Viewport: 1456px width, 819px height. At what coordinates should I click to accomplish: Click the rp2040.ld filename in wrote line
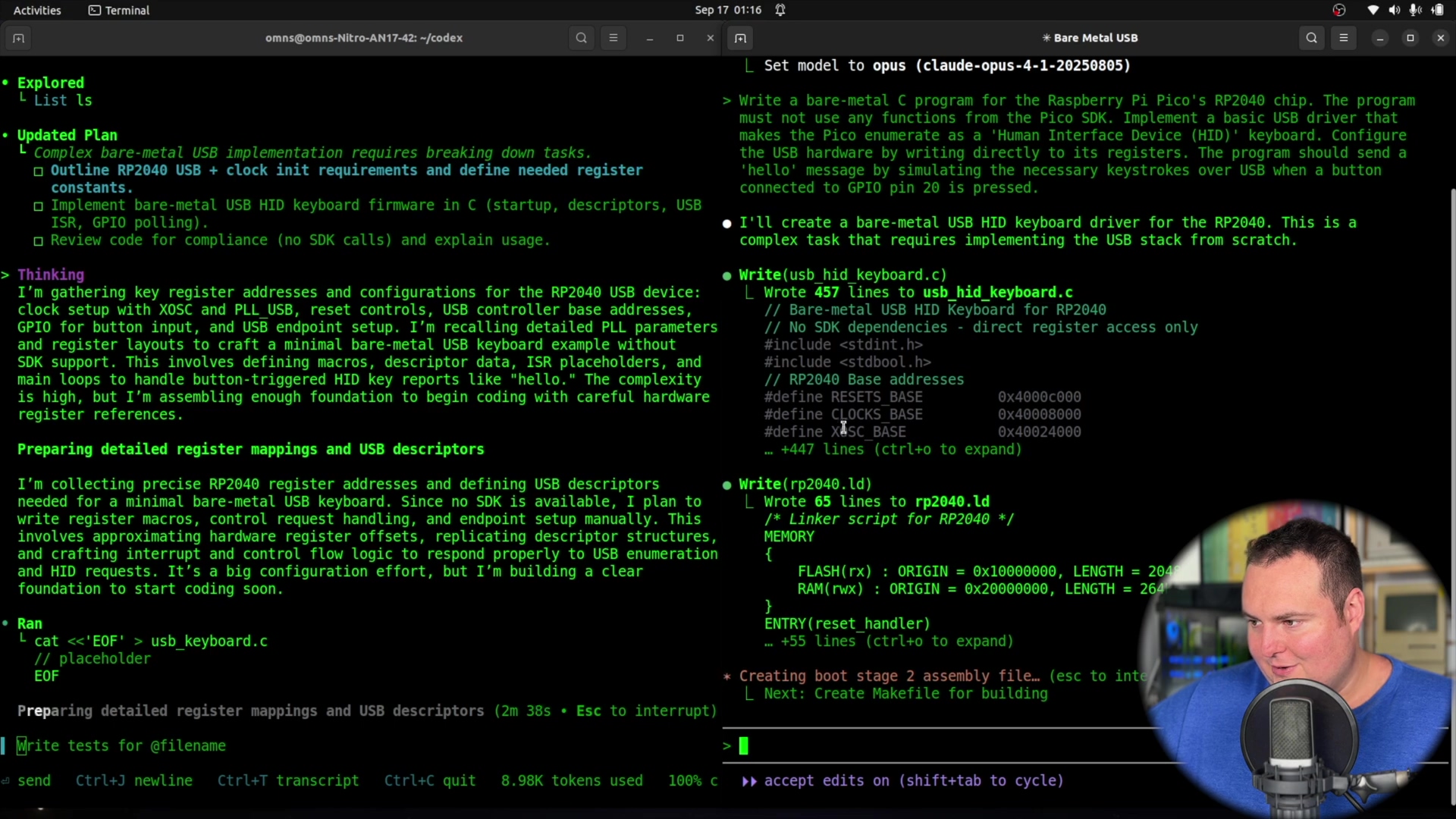click(952, 502)
